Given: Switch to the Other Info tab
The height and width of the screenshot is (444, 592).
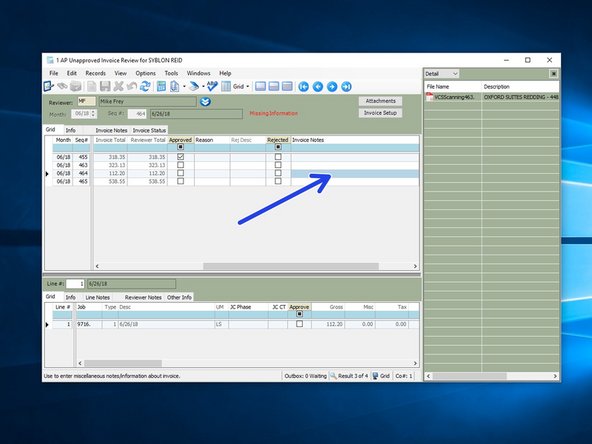Looking at the screenshot, I should pos(179,298).
